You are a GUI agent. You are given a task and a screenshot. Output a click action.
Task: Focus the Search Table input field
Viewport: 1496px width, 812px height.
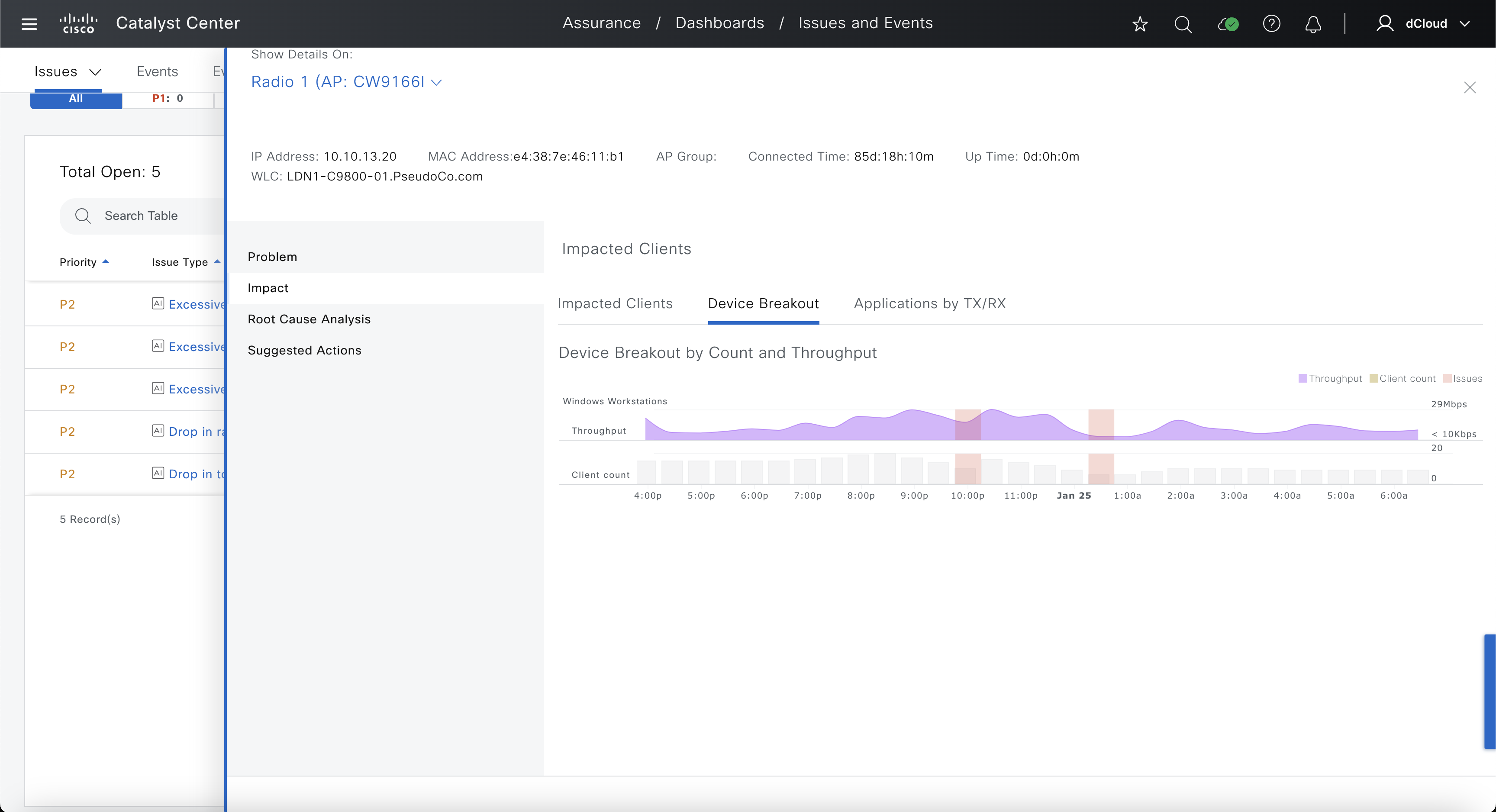click(x=142, y=216)
